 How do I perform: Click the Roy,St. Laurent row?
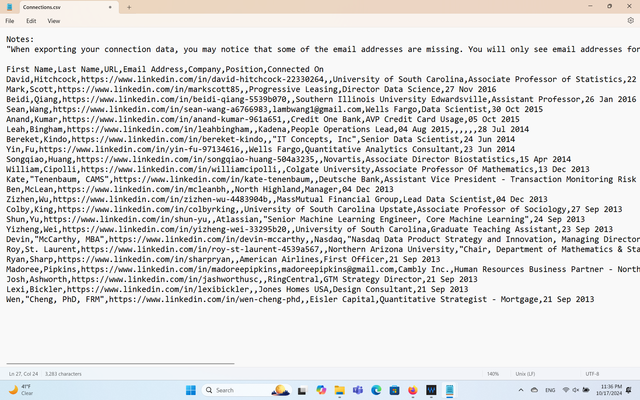point(323,249)
